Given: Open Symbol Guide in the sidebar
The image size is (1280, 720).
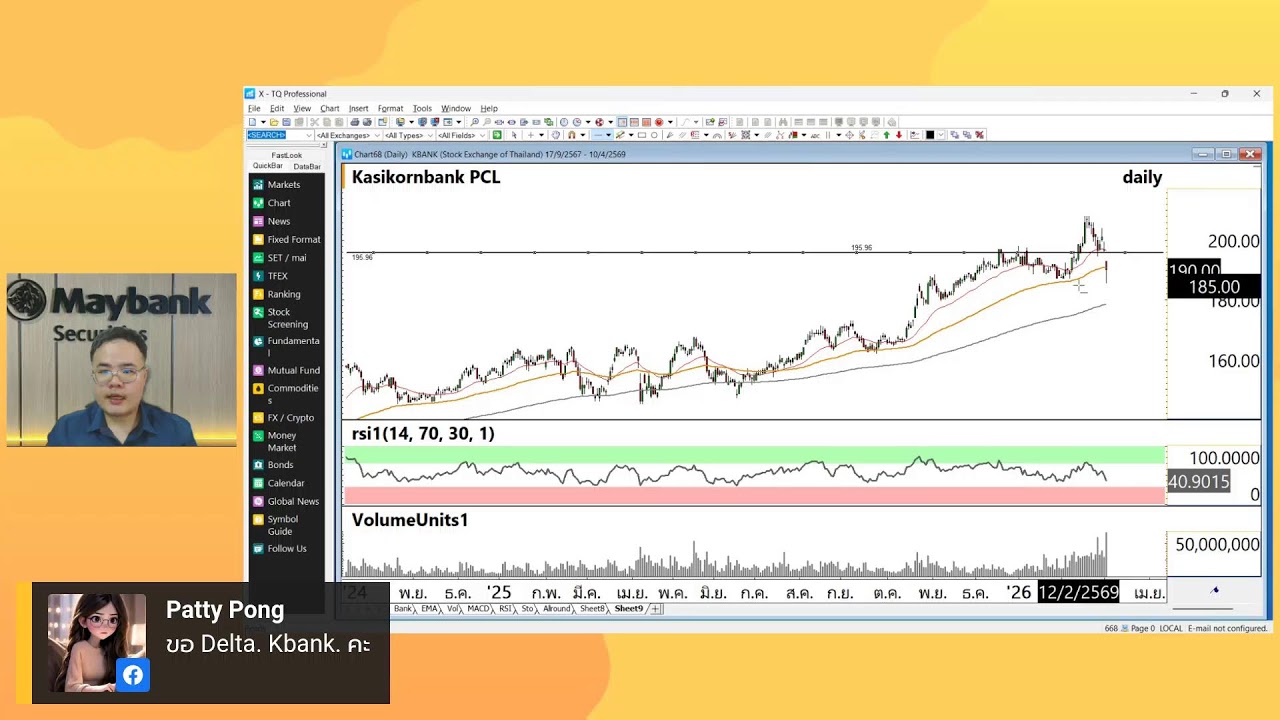Looking at the screenshot, I should coord(282,525).
